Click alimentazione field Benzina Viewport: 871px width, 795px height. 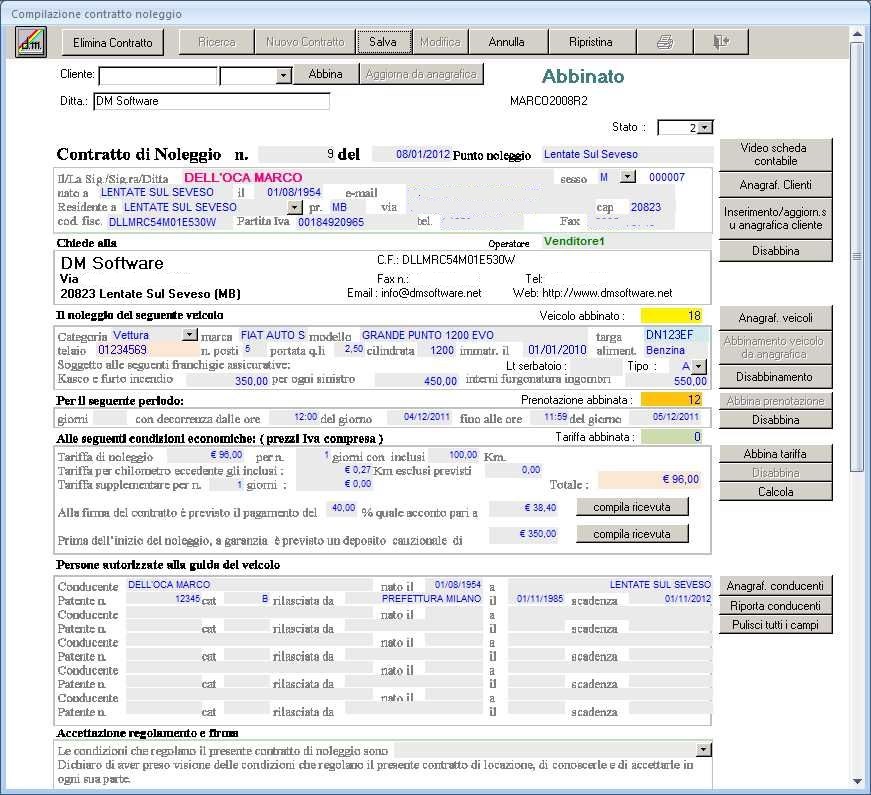(665, 350)
